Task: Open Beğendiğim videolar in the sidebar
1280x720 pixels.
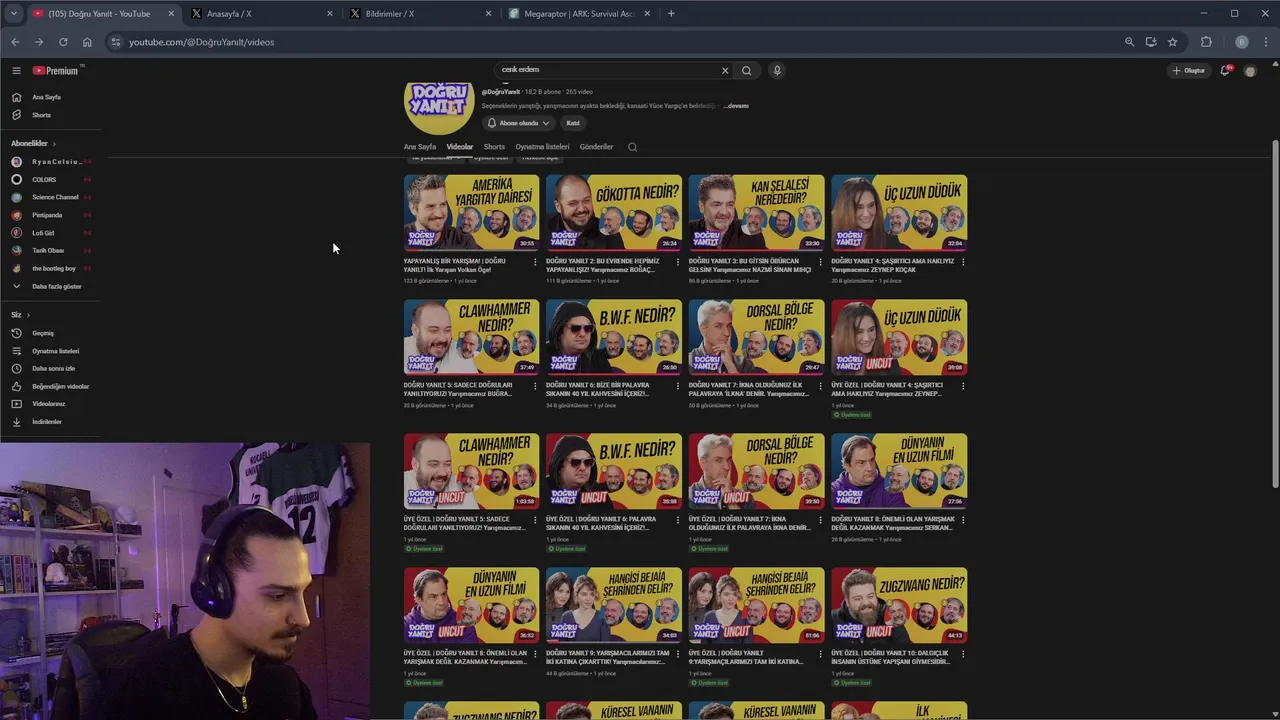Action: [60, 386]
